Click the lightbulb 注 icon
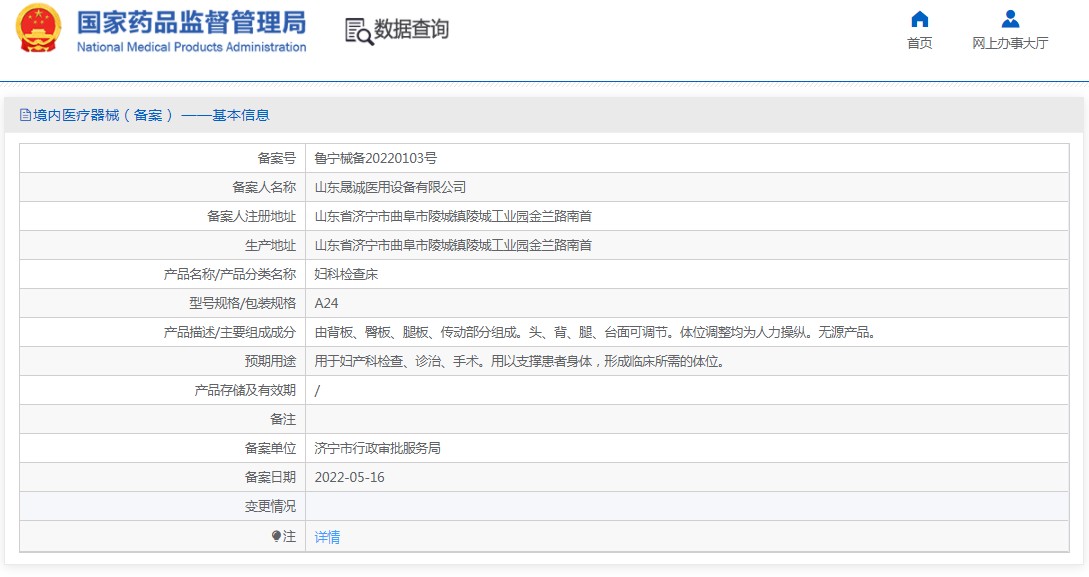Image resolution: width=1089 pixels, height=577 pixels. coord(276,536)
